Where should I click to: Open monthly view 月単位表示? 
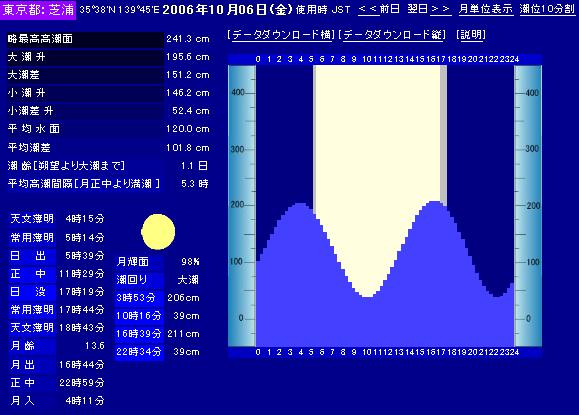click(486, 9)
